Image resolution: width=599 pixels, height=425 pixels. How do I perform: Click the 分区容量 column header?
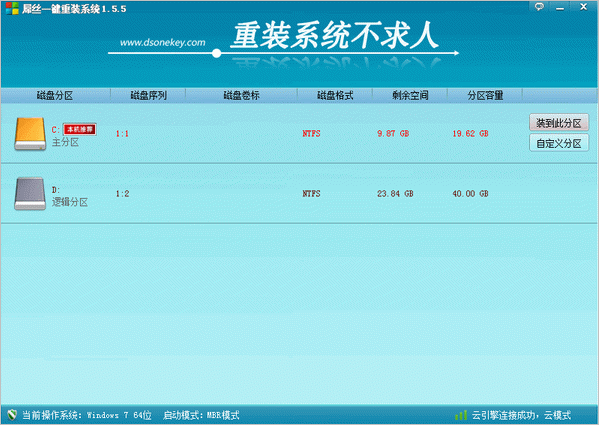(x=485, y=95)
